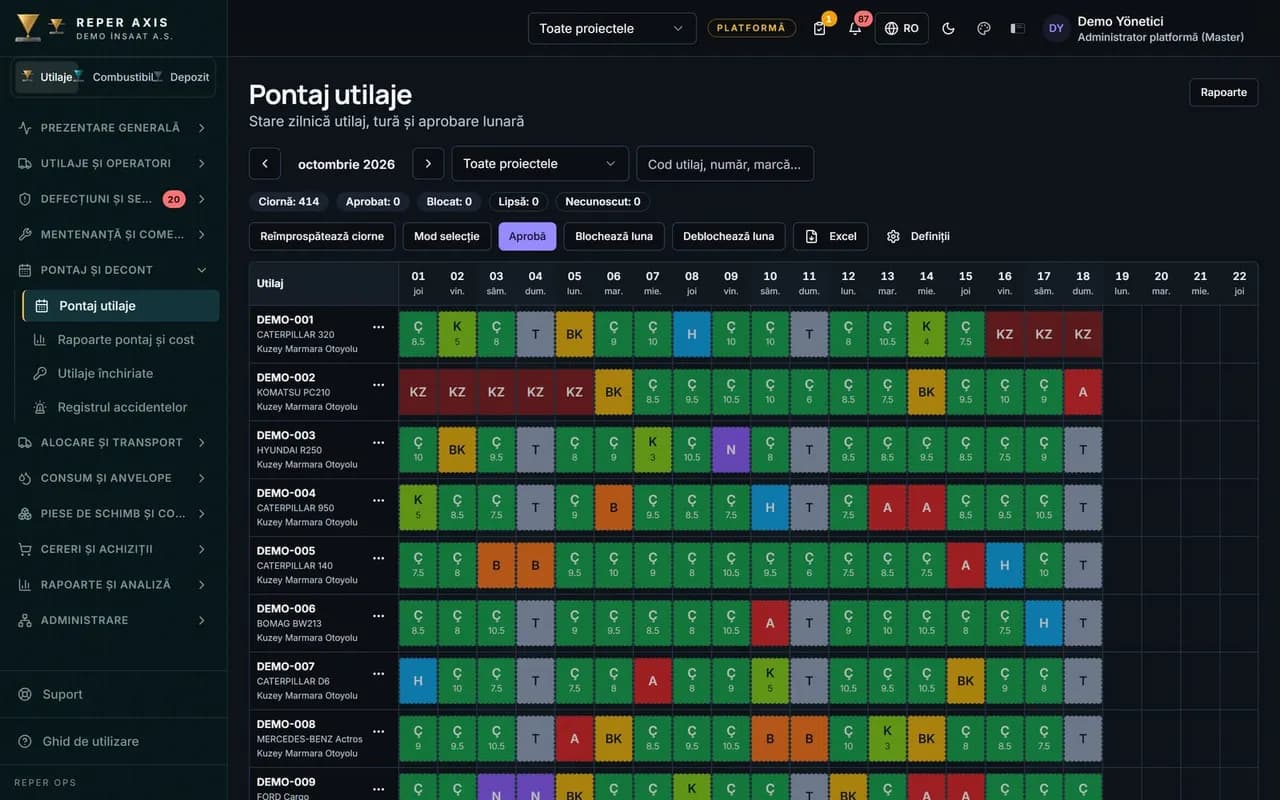The height and width of the screenshot is (800, 1280).
Task: Enable Mod selecție
Action: (x=447, y=236)
